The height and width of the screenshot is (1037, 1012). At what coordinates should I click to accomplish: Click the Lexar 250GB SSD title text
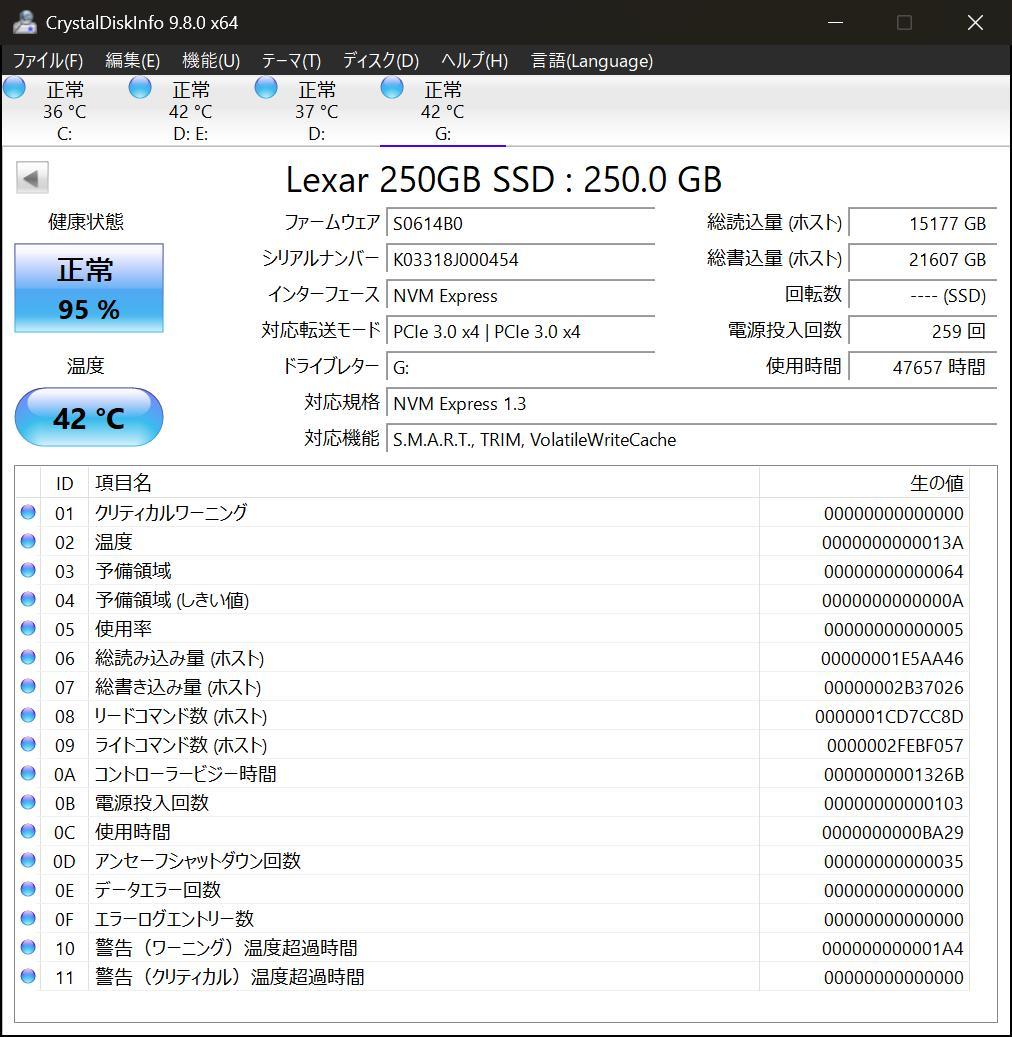point(503,179)
